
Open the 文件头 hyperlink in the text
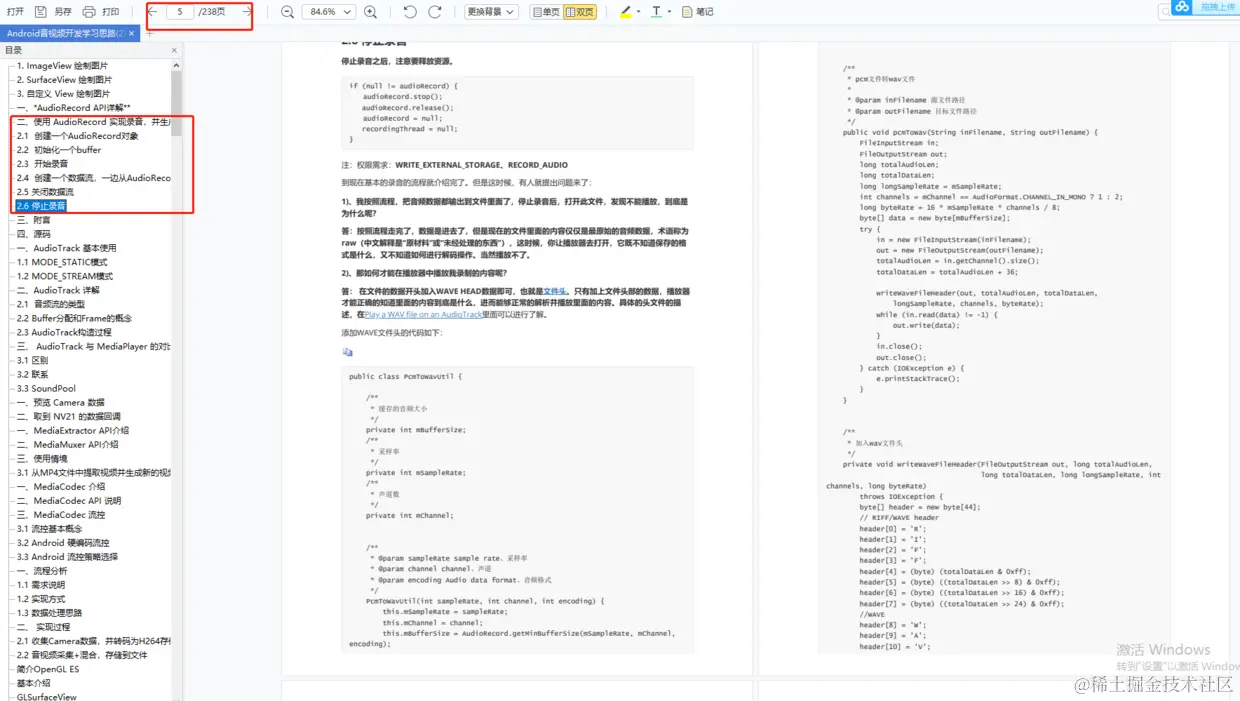(555, 291)
